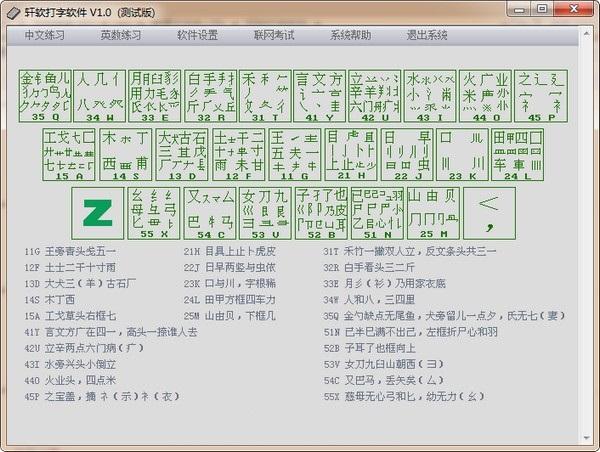Open the 中文练习 menu
This screenshot has height=452, width=600.
(x=44, y=35)
